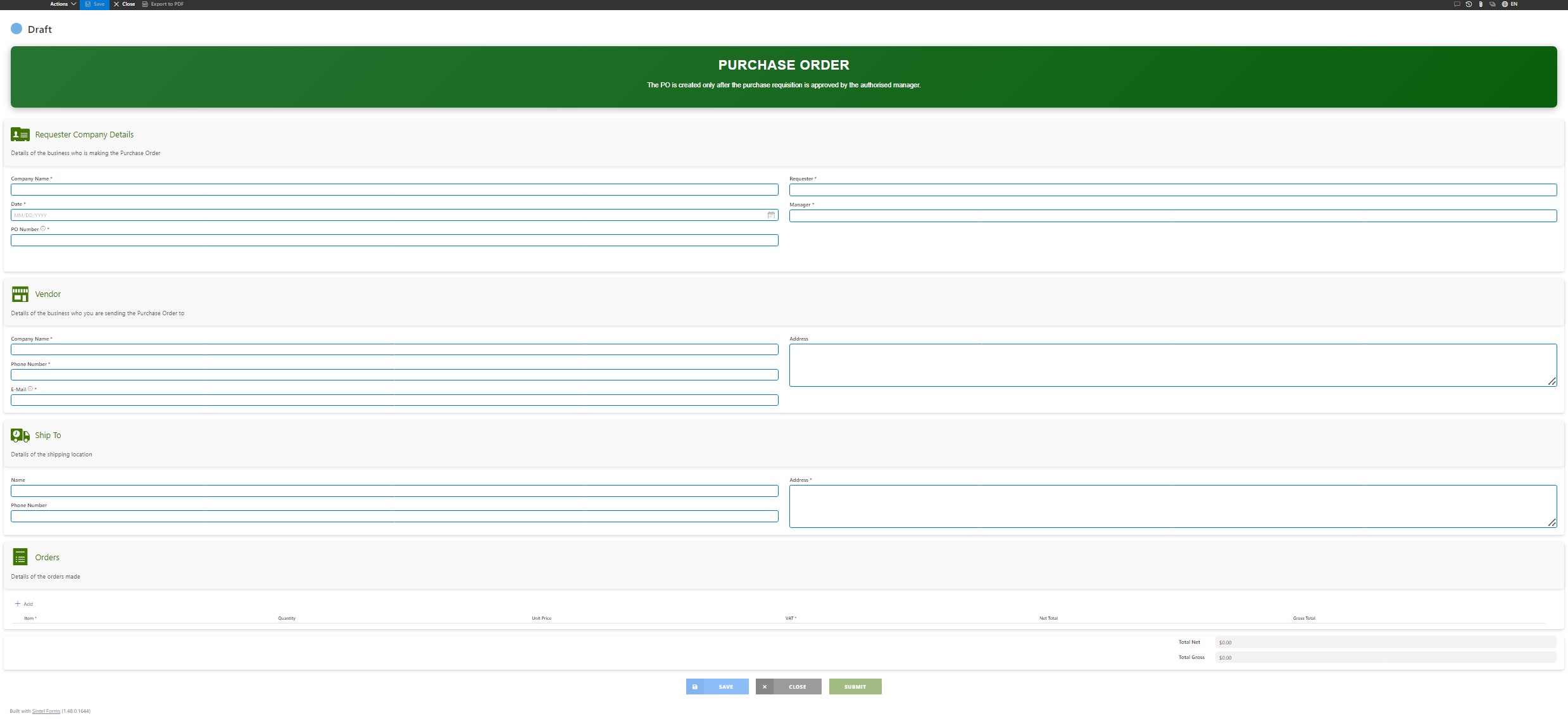Click the attachments paperclip icon
The image size is (1568, 721).
coord(1481,4)
